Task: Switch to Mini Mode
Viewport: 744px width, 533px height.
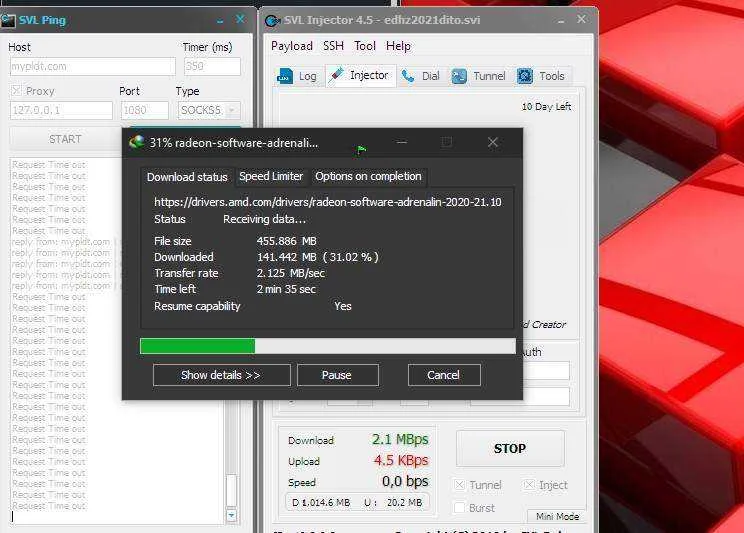Action: point(557,516)
